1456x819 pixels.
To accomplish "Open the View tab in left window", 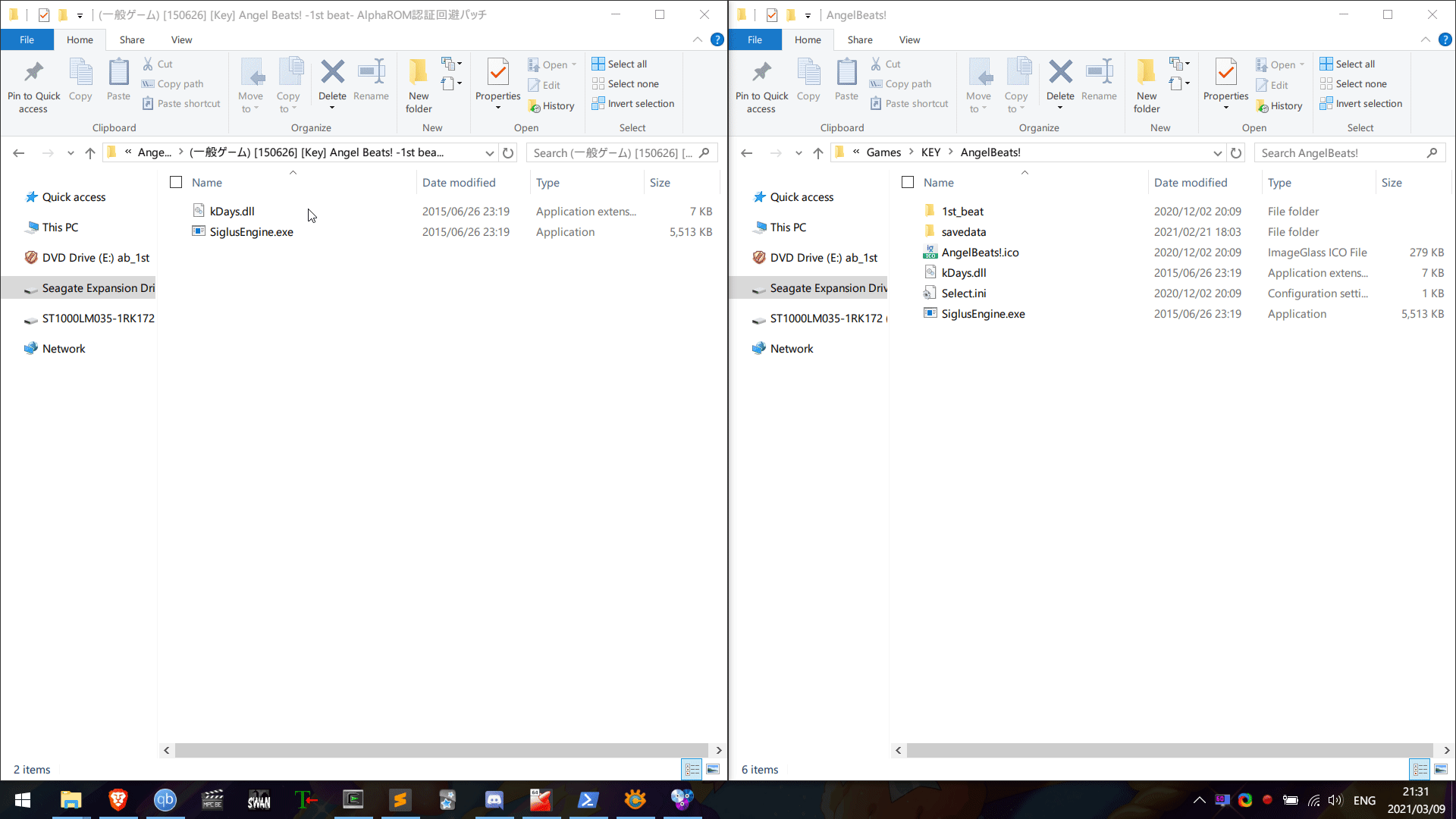I will (181, 40).
